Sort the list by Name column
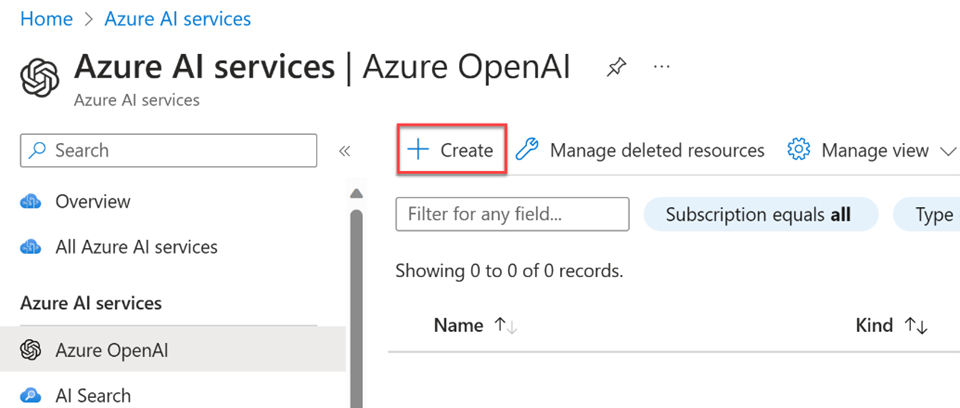The image size is (960, 408). (x=476, y=325)
